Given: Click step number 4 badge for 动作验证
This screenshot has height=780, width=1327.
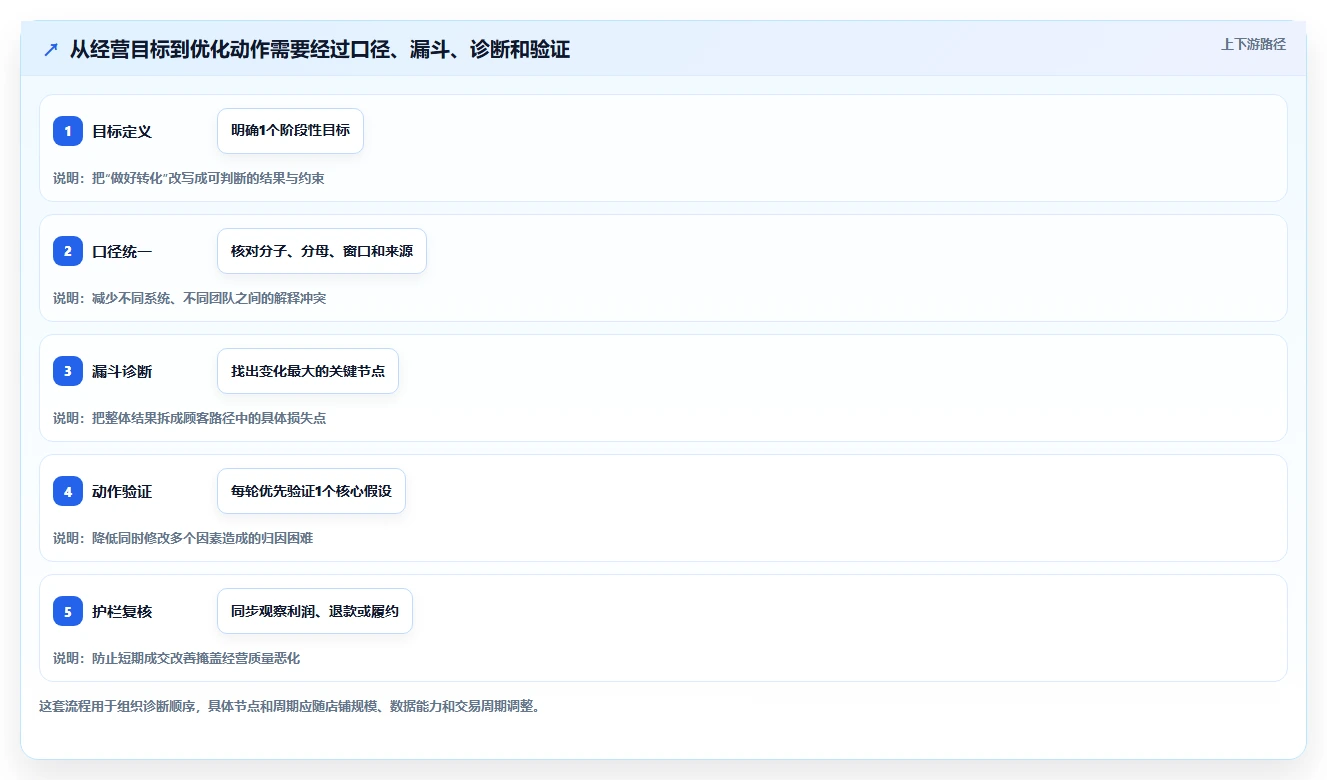Looking at the screenshot, I should [68, 491].
